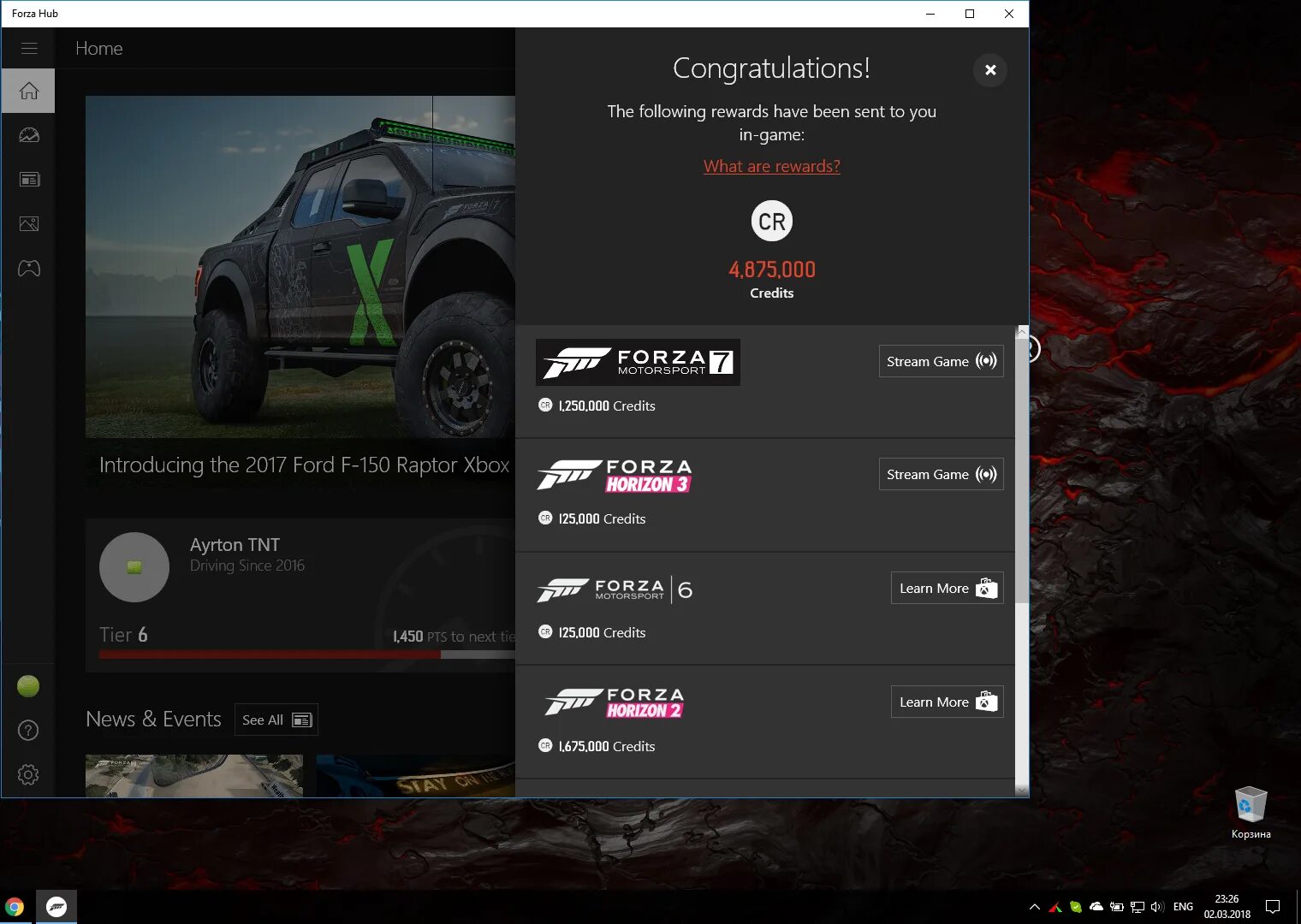Stream Game for Forza Horizon 3
The width and height of the screenshot is (1301, 924).
coord(942,474)
